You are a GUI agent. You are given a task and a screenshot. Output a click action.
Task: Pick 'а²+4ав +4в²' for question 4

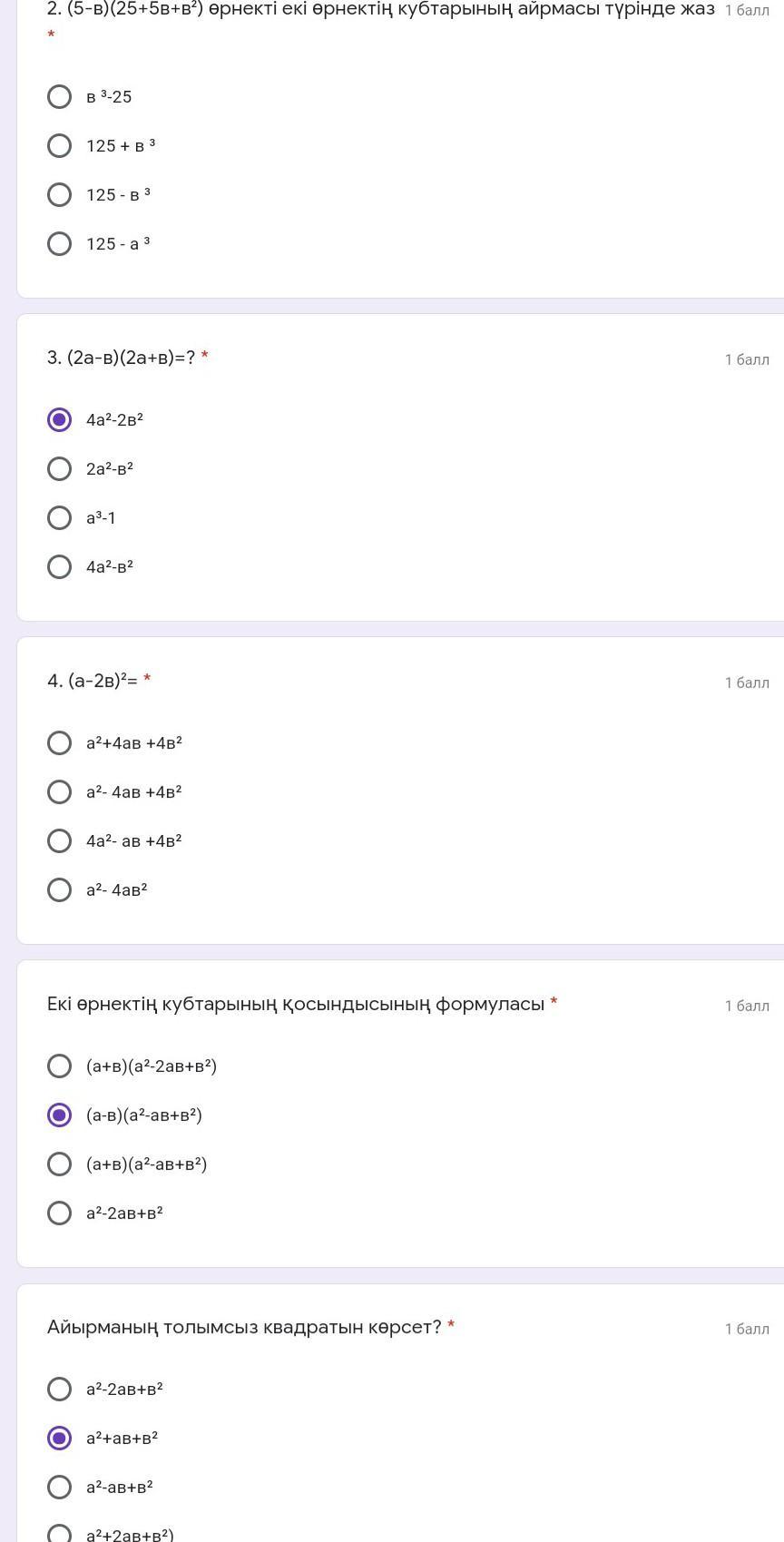pos(59,743)
